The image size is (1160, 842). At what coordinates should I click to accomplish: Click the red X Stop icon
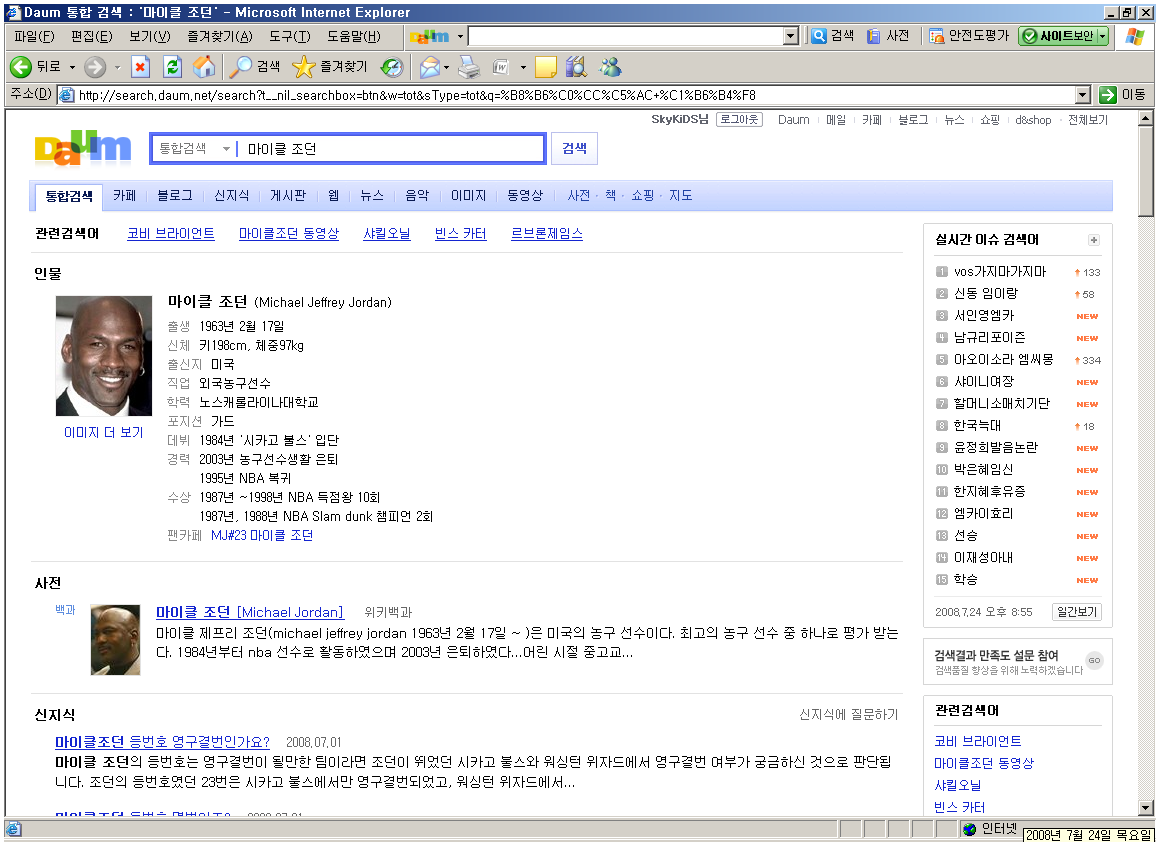click(140, 67)
